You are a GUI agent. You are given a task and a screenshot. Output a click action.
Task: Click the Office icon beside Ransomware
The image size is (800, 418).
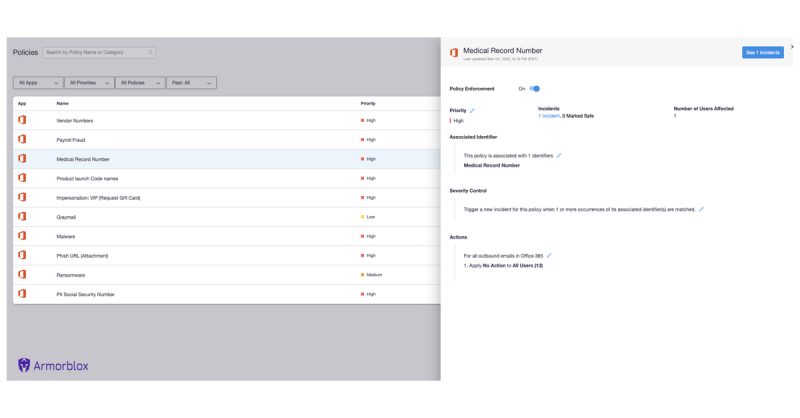[x=22, y=275]
